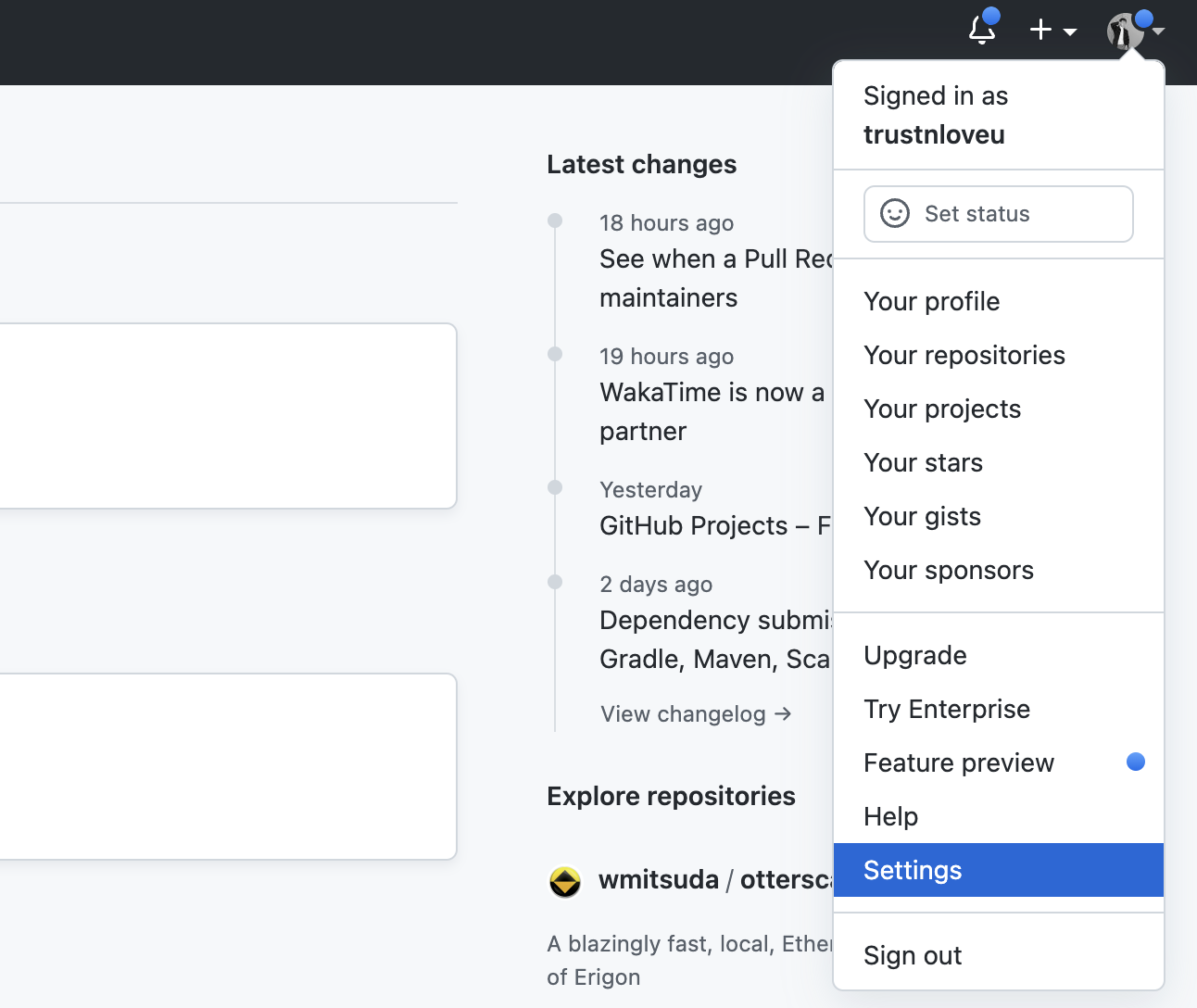Click the trustnloveu username text
Screen dimensions: 1197x1008
click(934, 135)
